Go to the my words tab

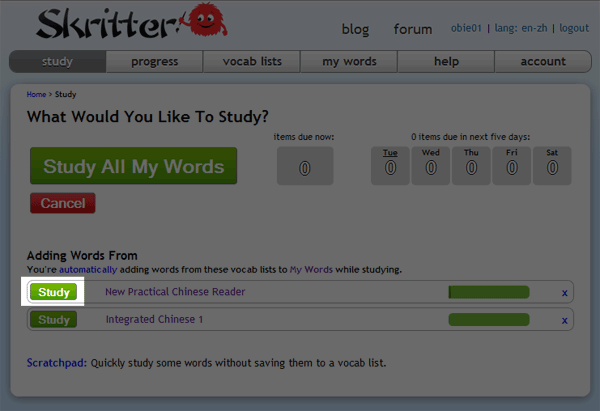tap(349, 62)
